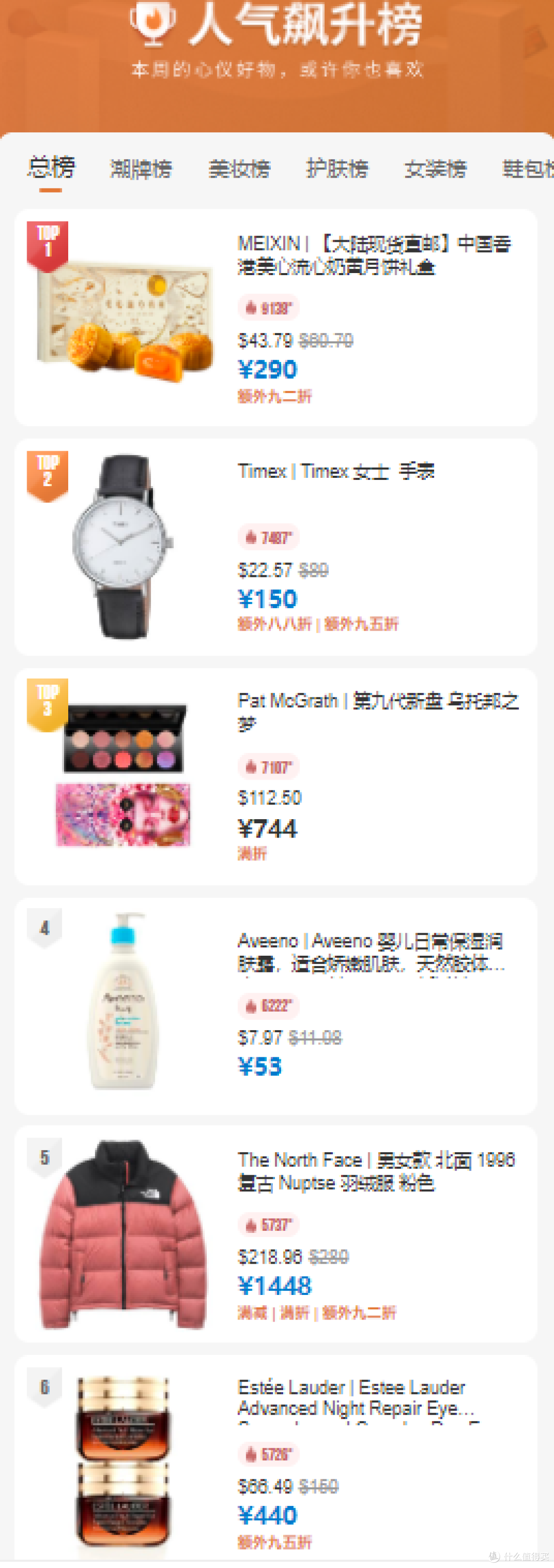The image size is (554, 1568).
Task: Select the 总榜 tab
Action: click(51, 167)
